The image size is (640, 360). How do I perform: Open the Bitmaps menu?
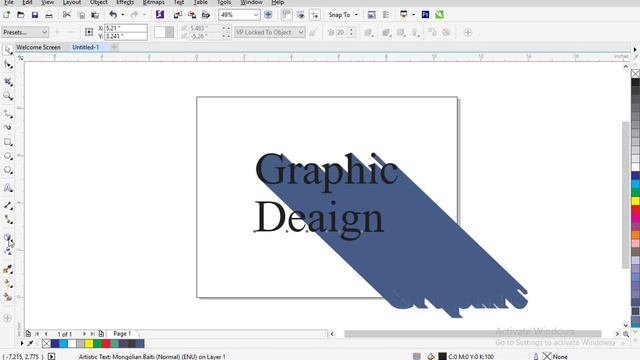153,2
